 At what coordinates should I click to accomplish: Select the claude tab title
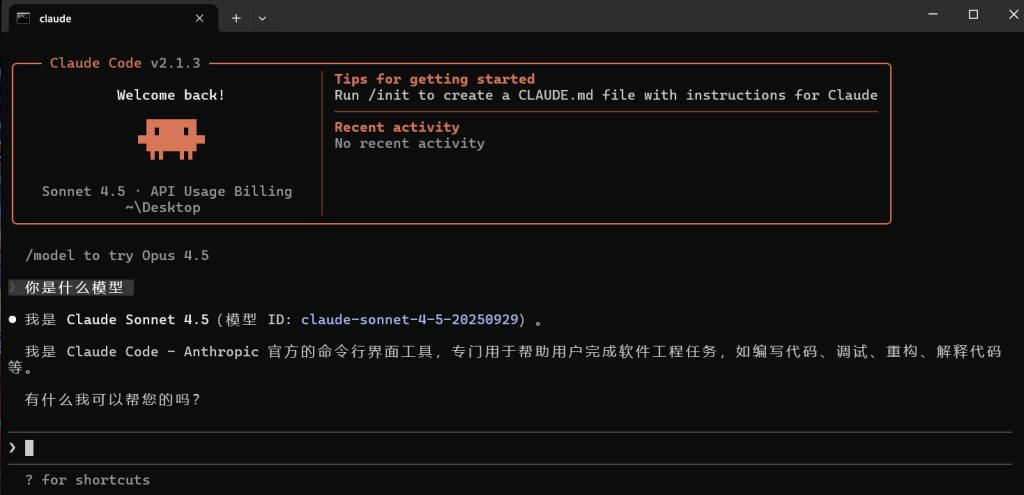(x=55, y=18)
